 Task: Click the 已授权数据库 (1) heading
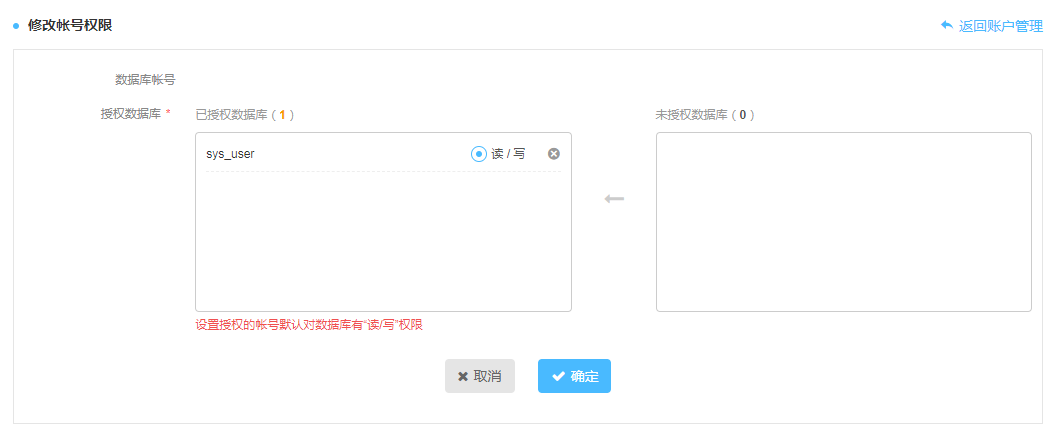click(x=245, y=115)
